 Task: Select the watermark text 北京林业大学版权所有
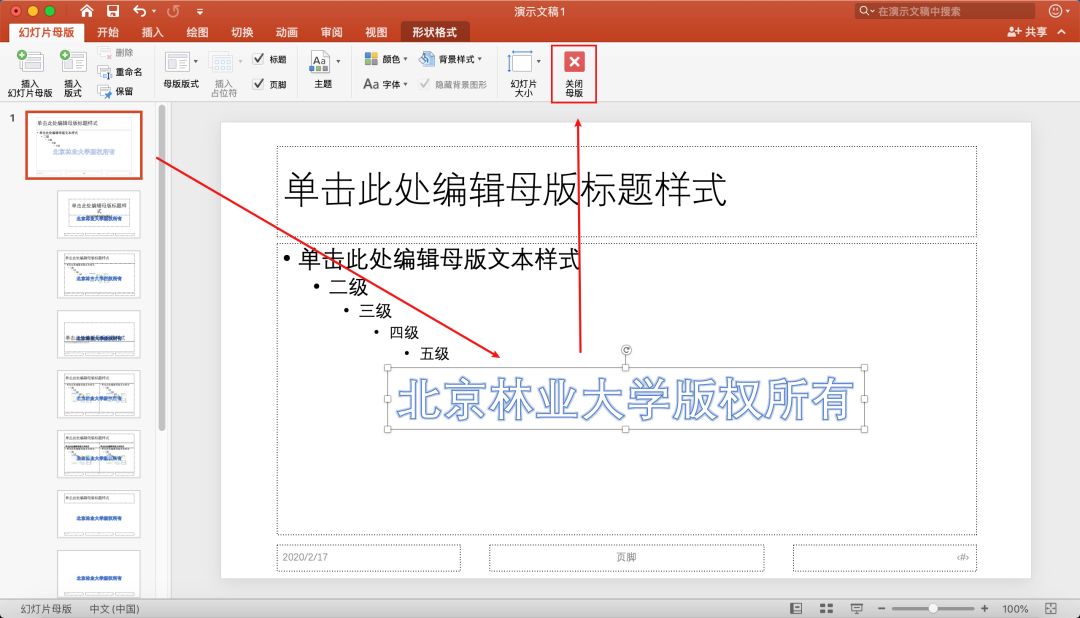(x=625, y=399)
